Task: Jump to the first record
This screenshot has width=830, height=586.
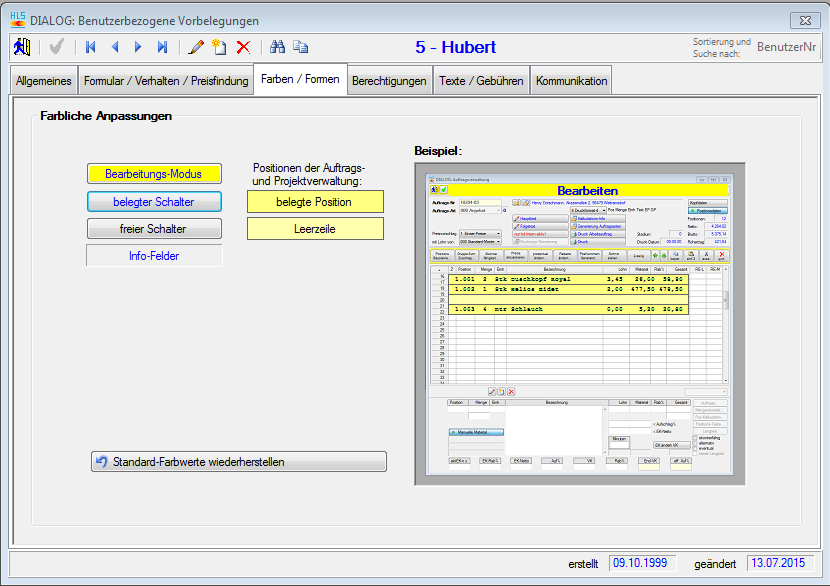Action: point(91,47)
